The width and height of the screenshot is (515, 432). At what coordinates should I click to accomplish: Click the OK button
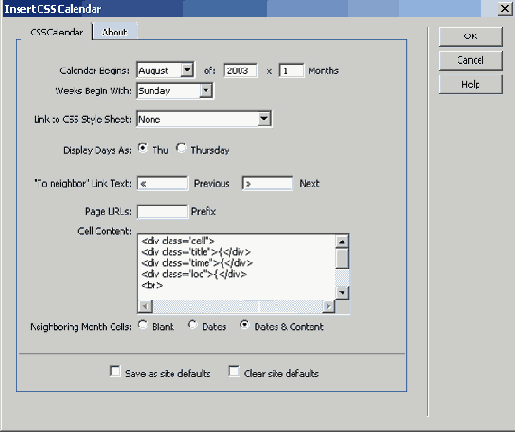(x=470, y=37)
